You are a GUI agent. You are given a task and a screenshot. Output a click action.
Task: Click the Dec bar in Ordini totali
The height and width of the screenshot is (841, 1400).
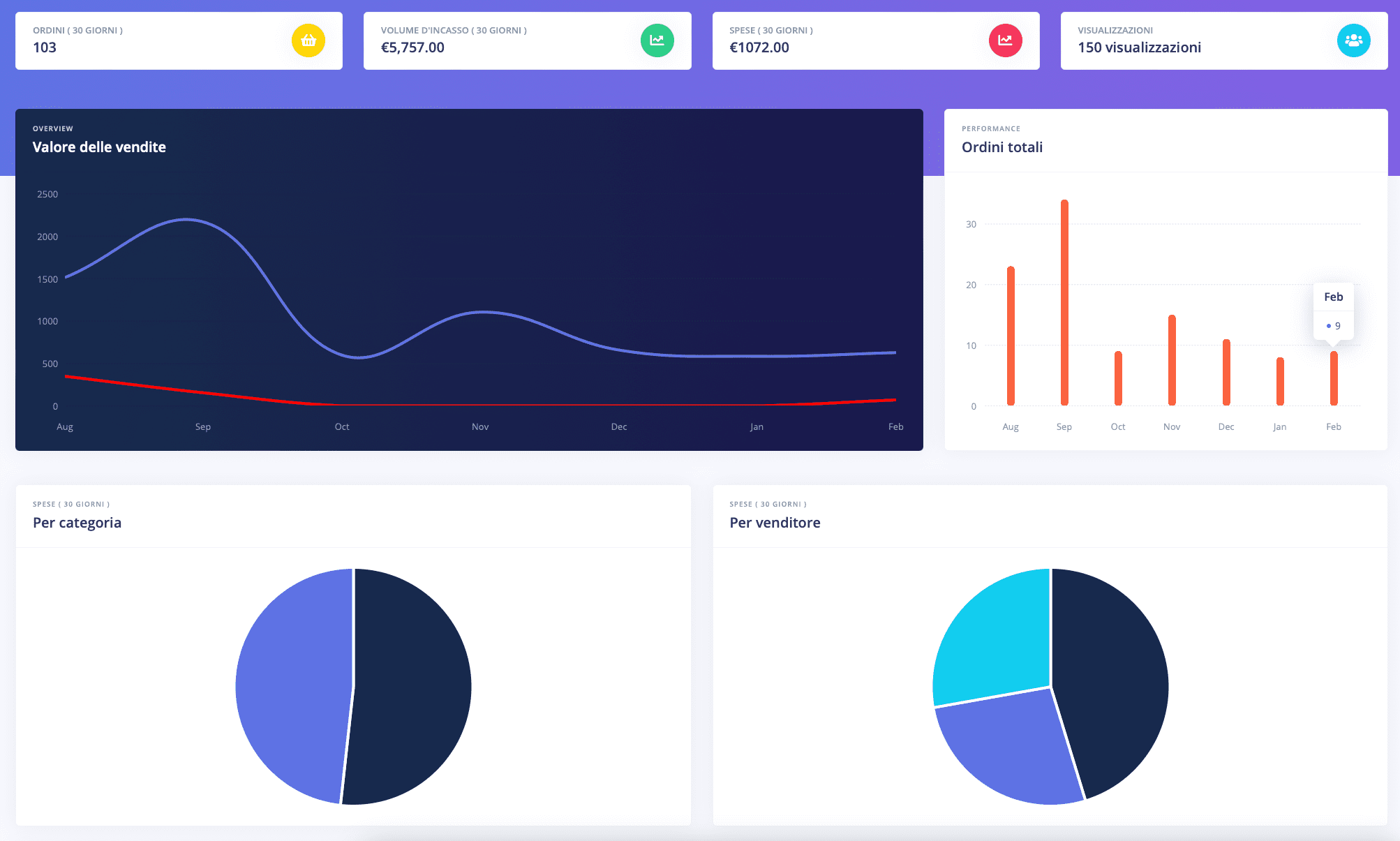[x=1226, y=372]
